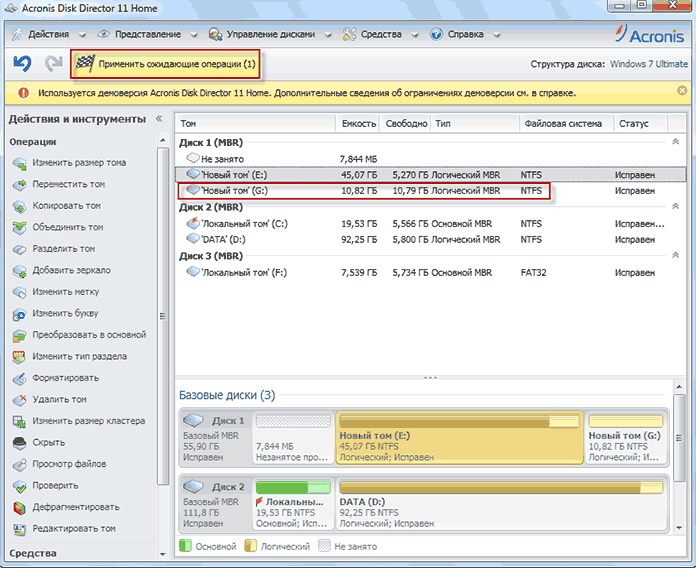Click Копировать том icon

(19, 206)
